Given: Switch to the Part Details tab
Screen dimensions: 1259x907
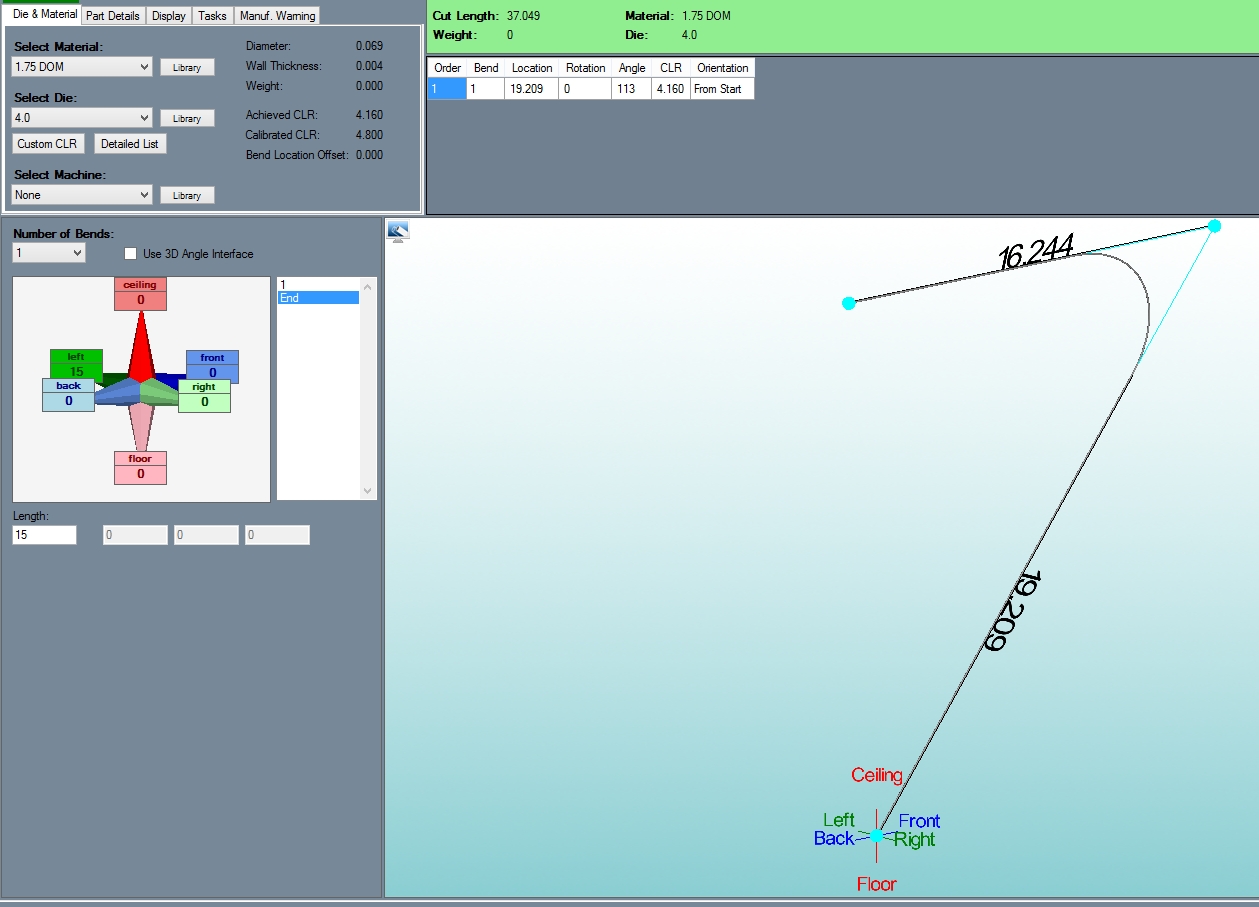Looking at the screenshot, I should click(x=114, y=16).
